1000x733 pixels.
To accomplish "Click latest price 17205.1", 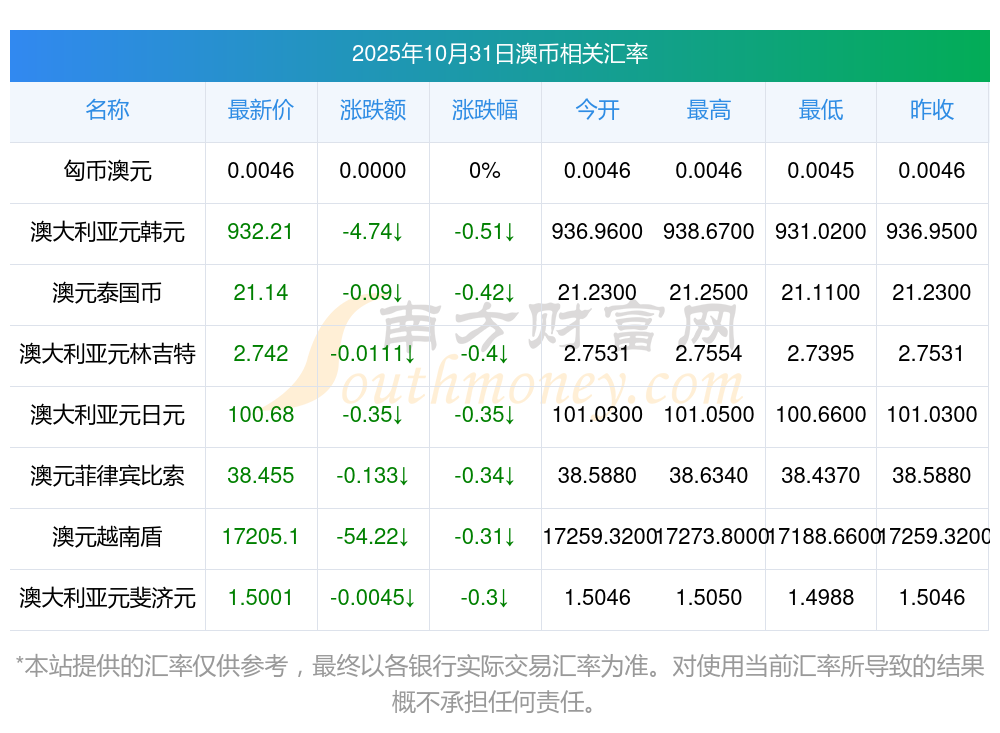I will point(260,537).
